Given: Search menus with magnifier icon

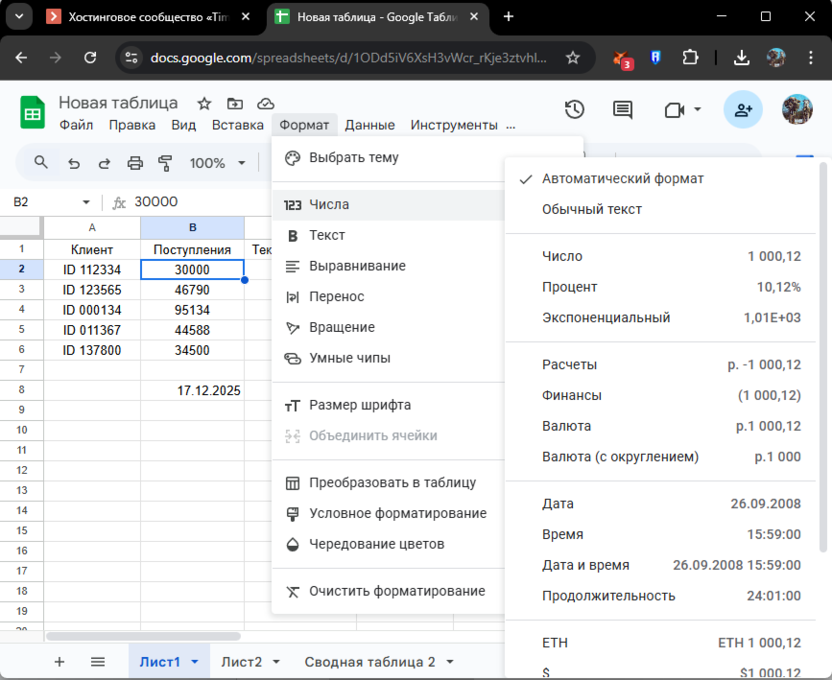Looking at the screenshot, I should (41, 163).
